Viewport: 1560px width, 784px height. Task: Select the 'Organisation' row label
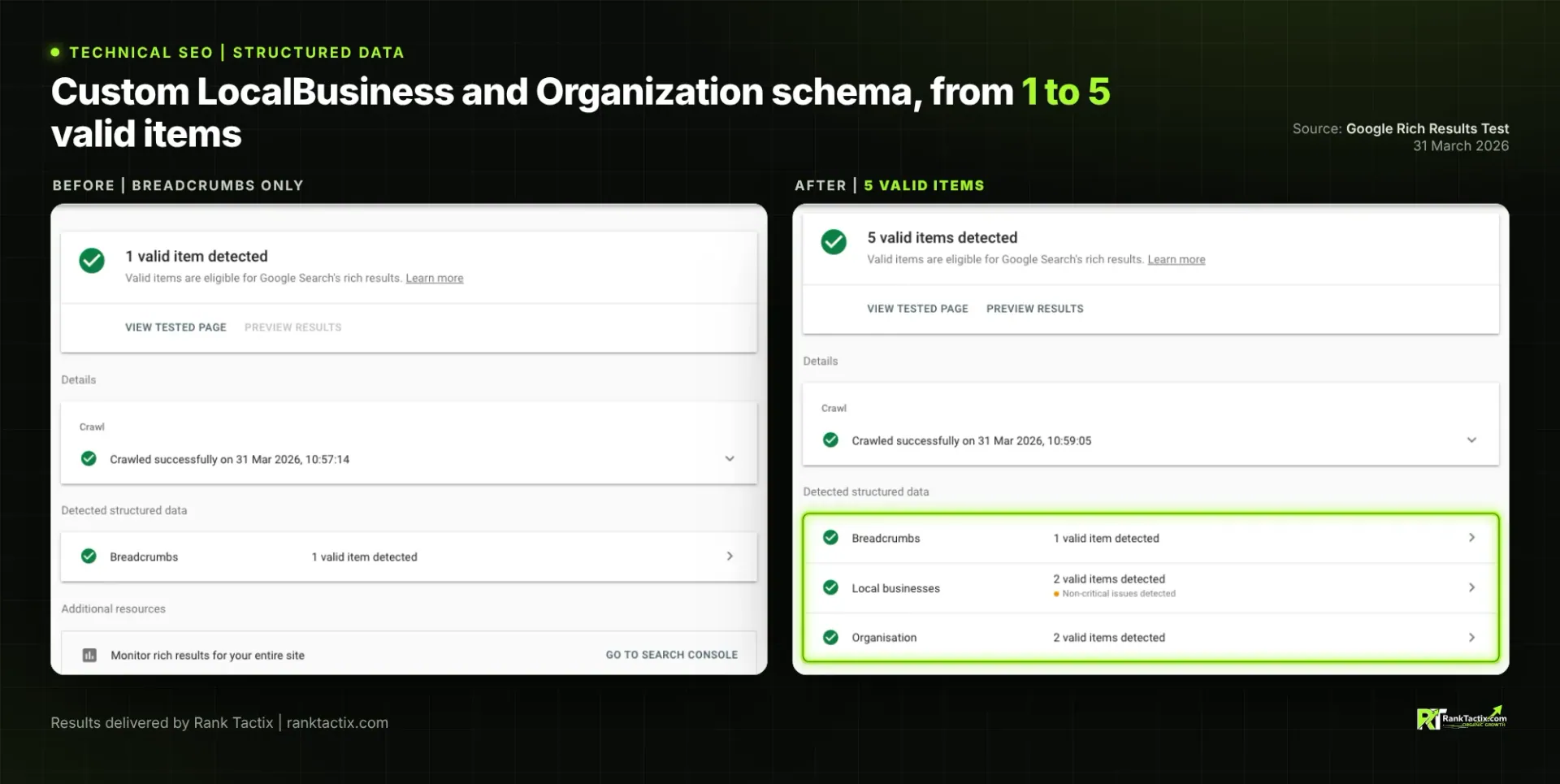click(x=884, y=638)
